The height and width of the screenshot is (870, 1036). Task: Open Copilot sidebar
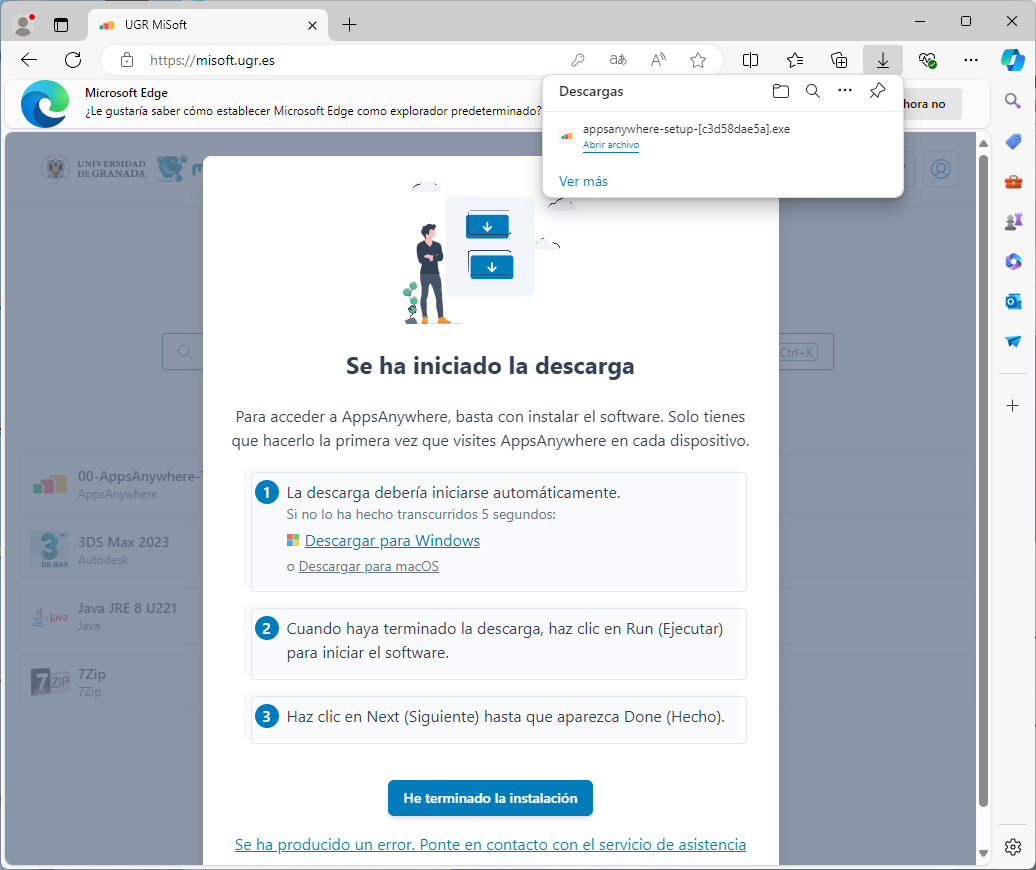coord(1013,60)
